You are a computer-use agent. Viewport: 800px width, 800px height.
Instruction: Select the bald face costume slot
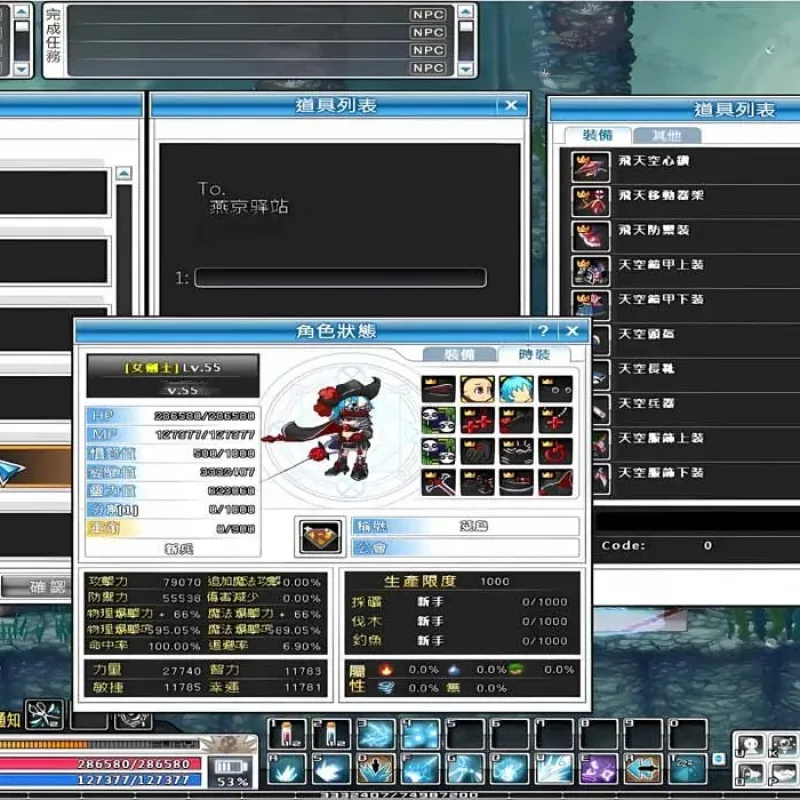478,389
